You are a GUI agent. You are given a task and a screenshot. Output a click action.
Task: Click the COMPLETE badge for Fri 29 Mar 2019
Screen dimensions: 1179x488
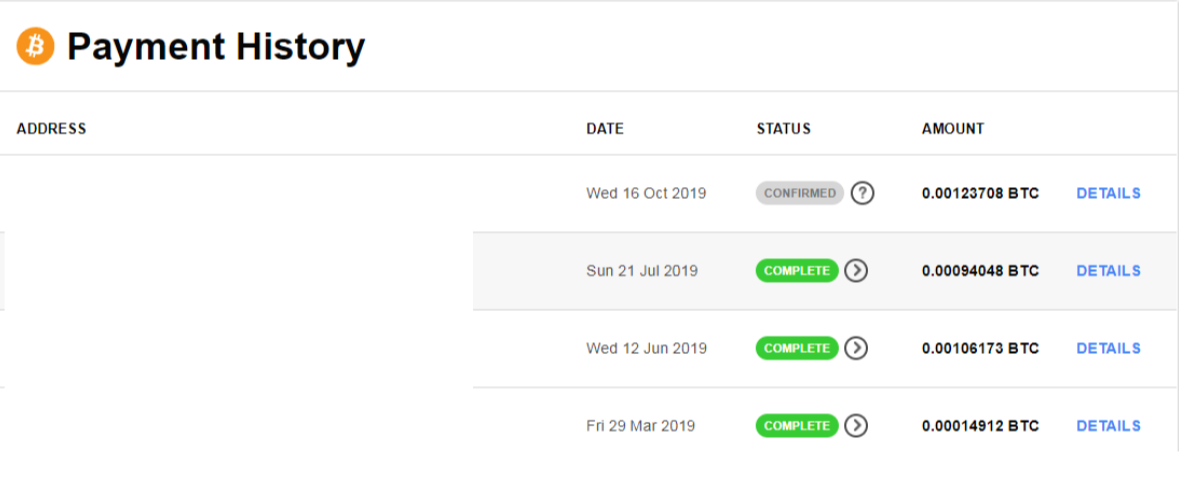797,426
